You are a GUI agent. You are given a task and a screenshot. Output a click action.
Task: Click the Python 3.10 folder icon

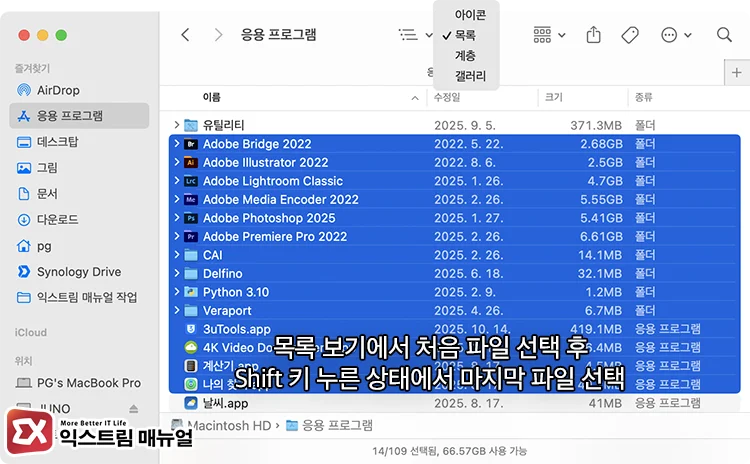(191, 292)
